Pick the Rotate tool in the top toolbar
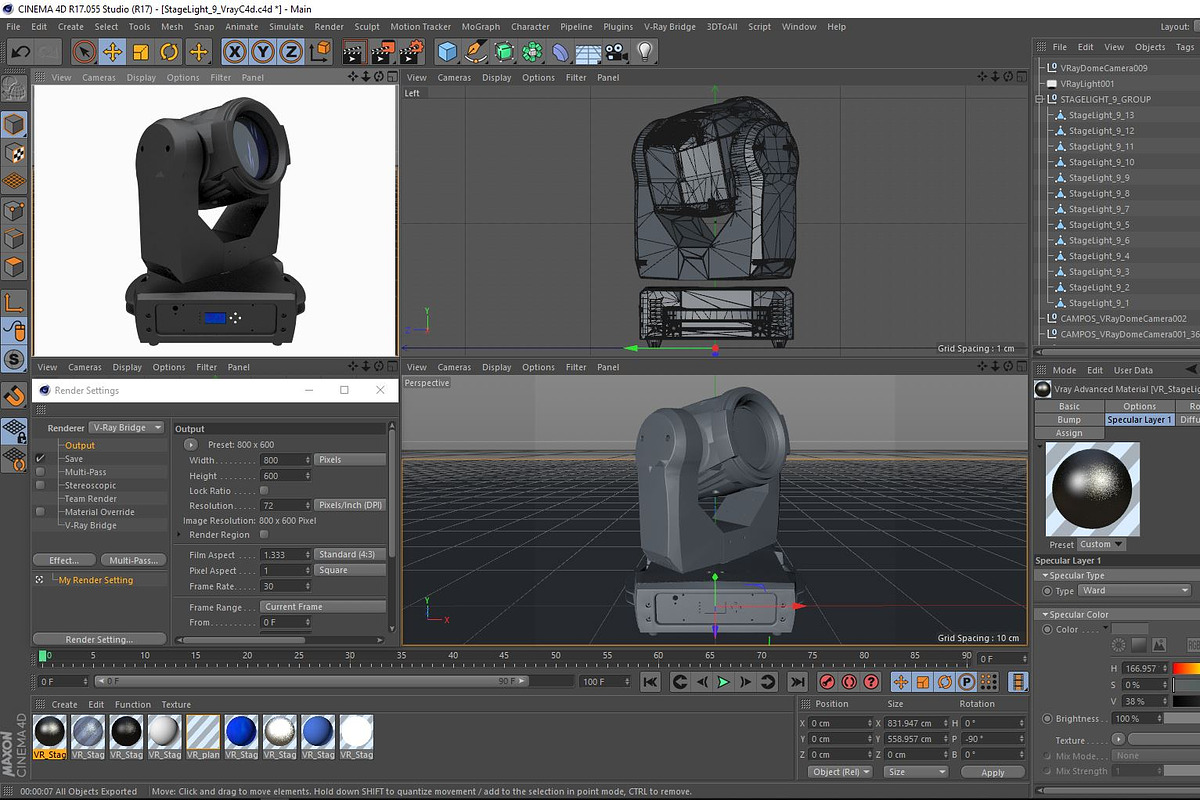The image size is (1200, 800). (170, 52)
